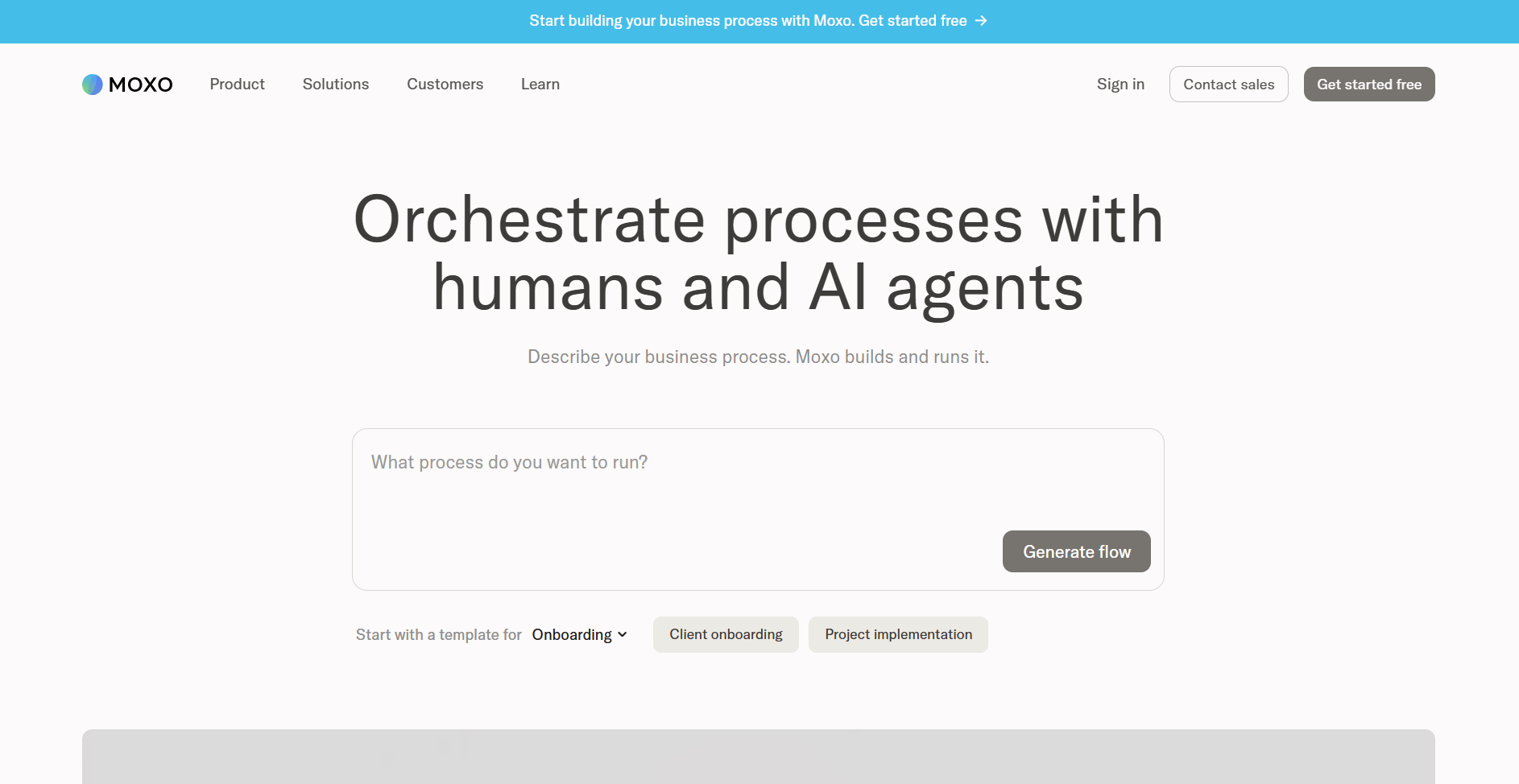Click the Contact sales button
Viewport: 1519px width, 784px height.
tap(1229, 85)
